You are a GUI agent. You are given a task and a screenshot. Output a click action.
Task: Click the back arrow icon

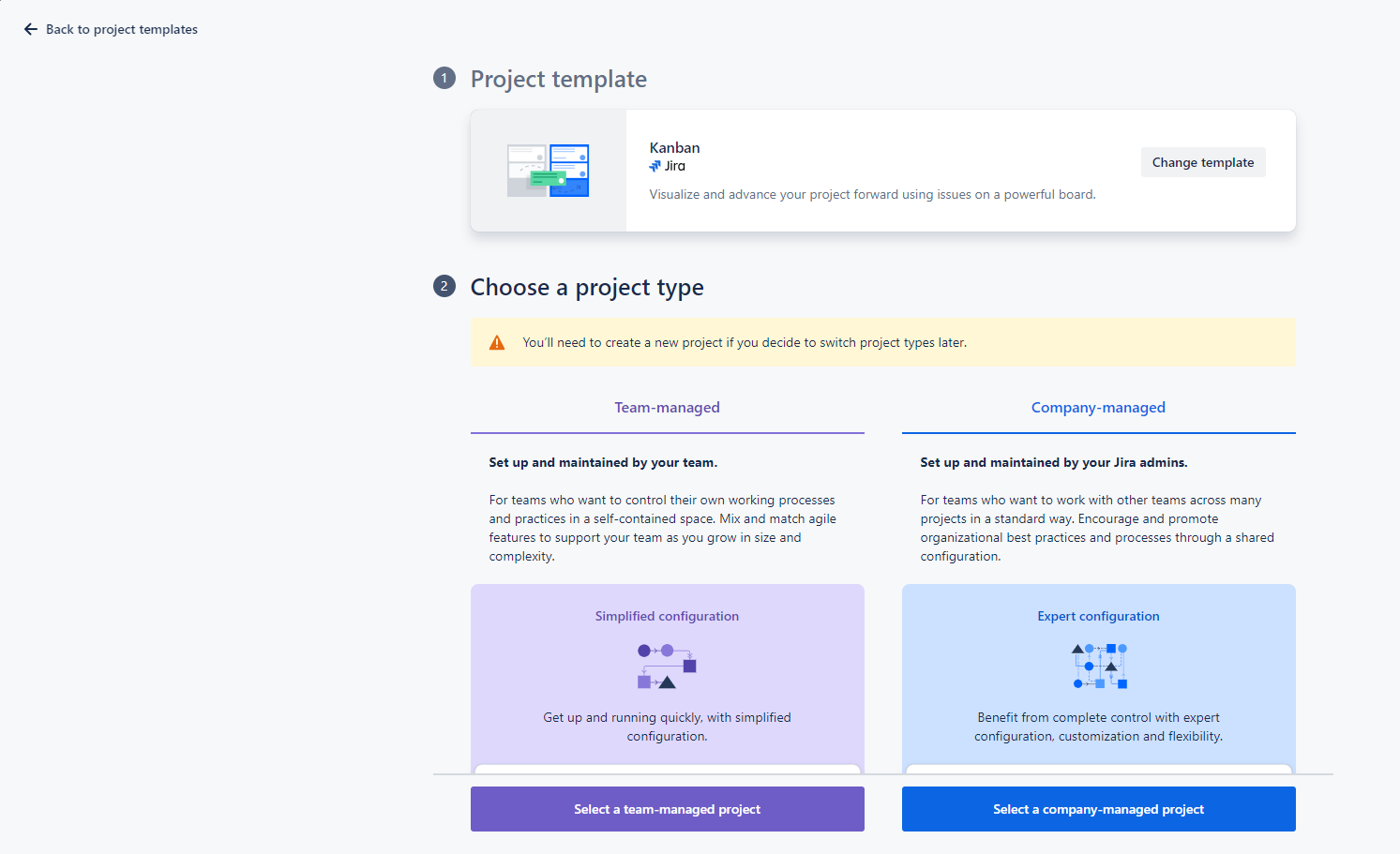[30, 29]
